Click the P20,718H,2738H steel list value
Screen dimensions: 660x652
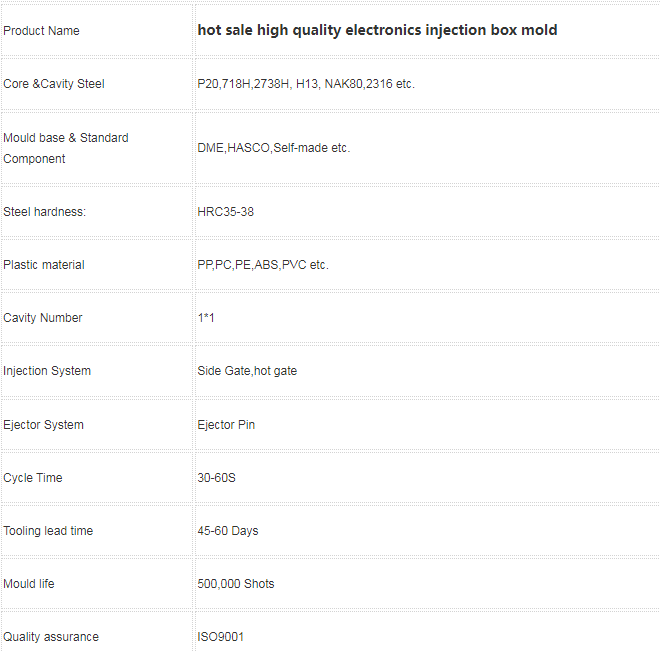pos(306,84)
